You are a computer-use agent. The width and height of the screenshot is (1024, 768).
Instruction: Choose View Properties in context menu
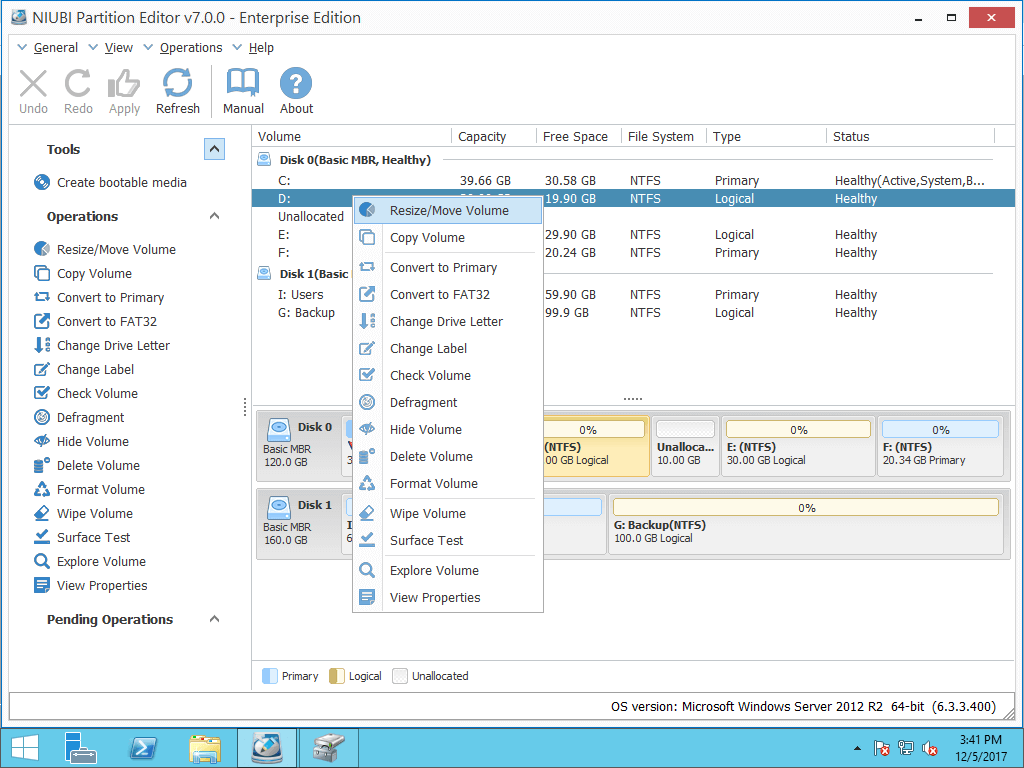coord(448,598)
